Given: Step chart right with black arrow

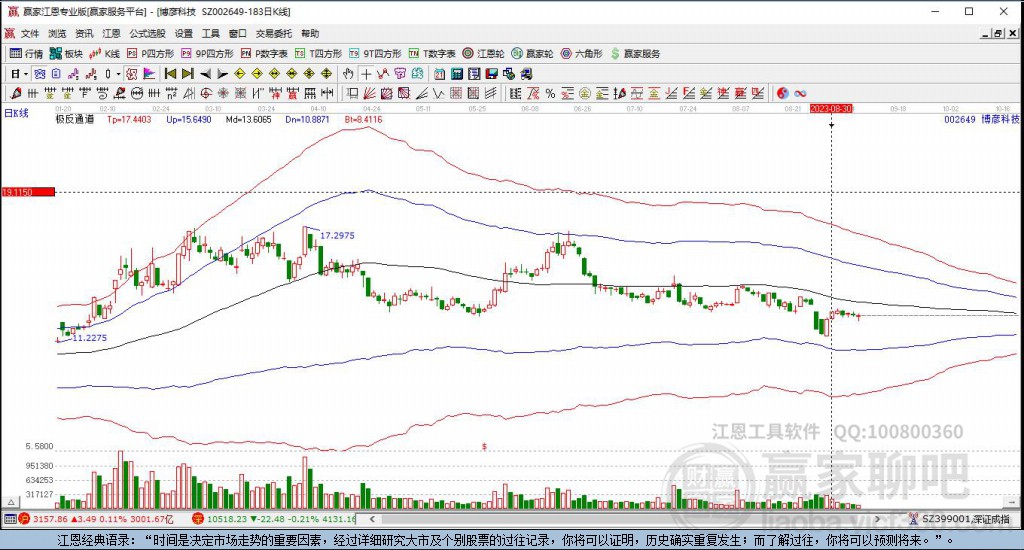Looking at the screenshot, I should tap(222, 74).
